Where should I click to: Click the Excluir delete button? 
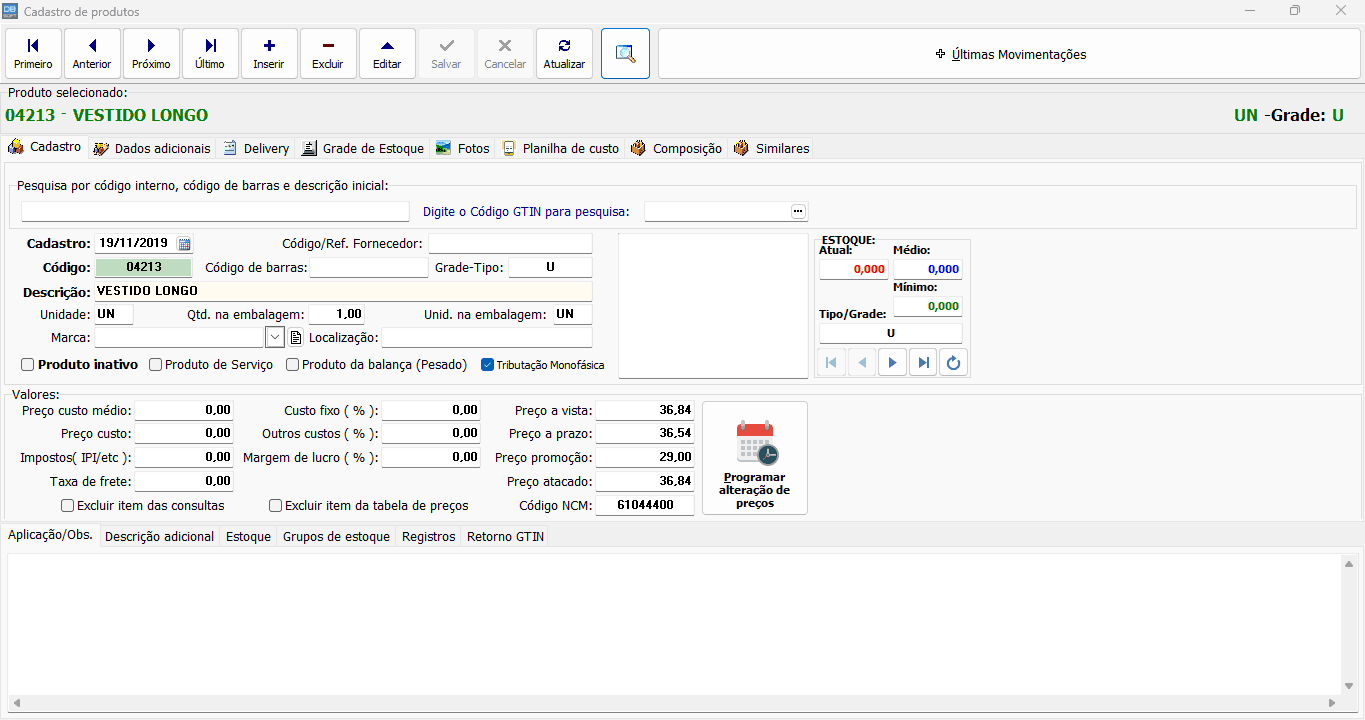pyautogui.click(x=328, y=54)
